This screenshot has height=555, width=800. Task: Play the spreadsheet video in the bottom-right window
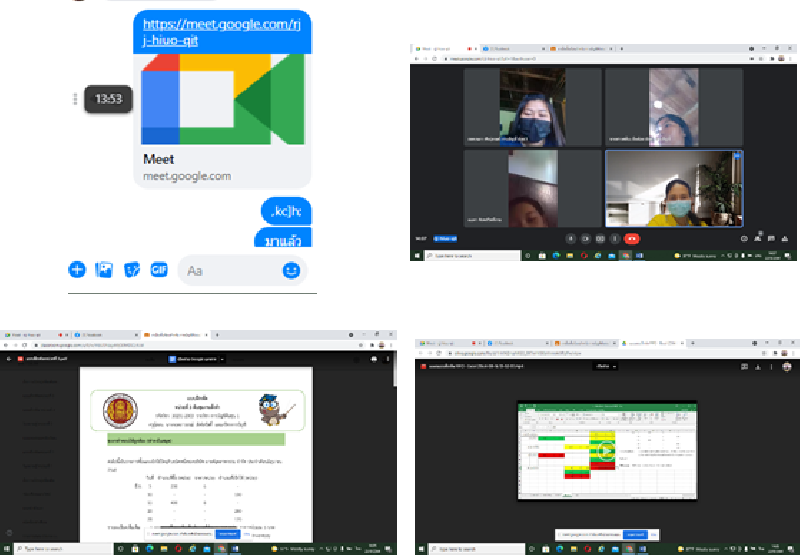(604, 449)
